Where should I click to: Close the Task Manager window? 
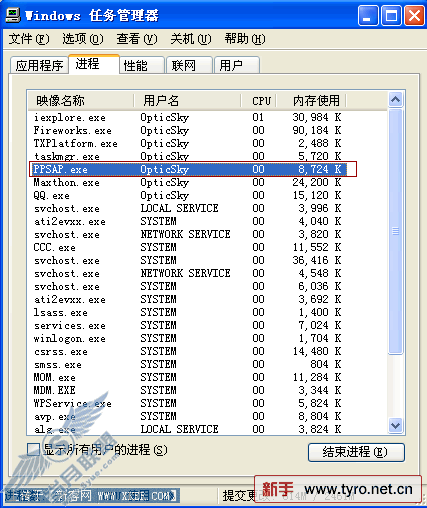point(414,15)
